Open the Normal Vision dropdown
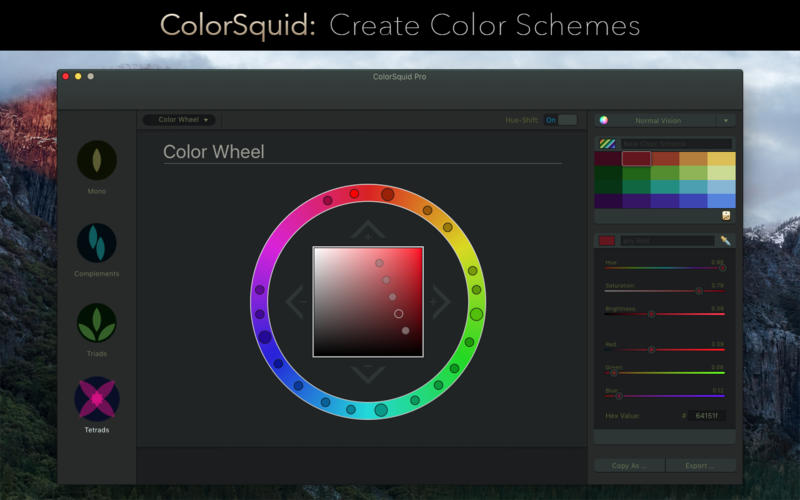Screen dimensions: 800x500 [x=665, y=120]
